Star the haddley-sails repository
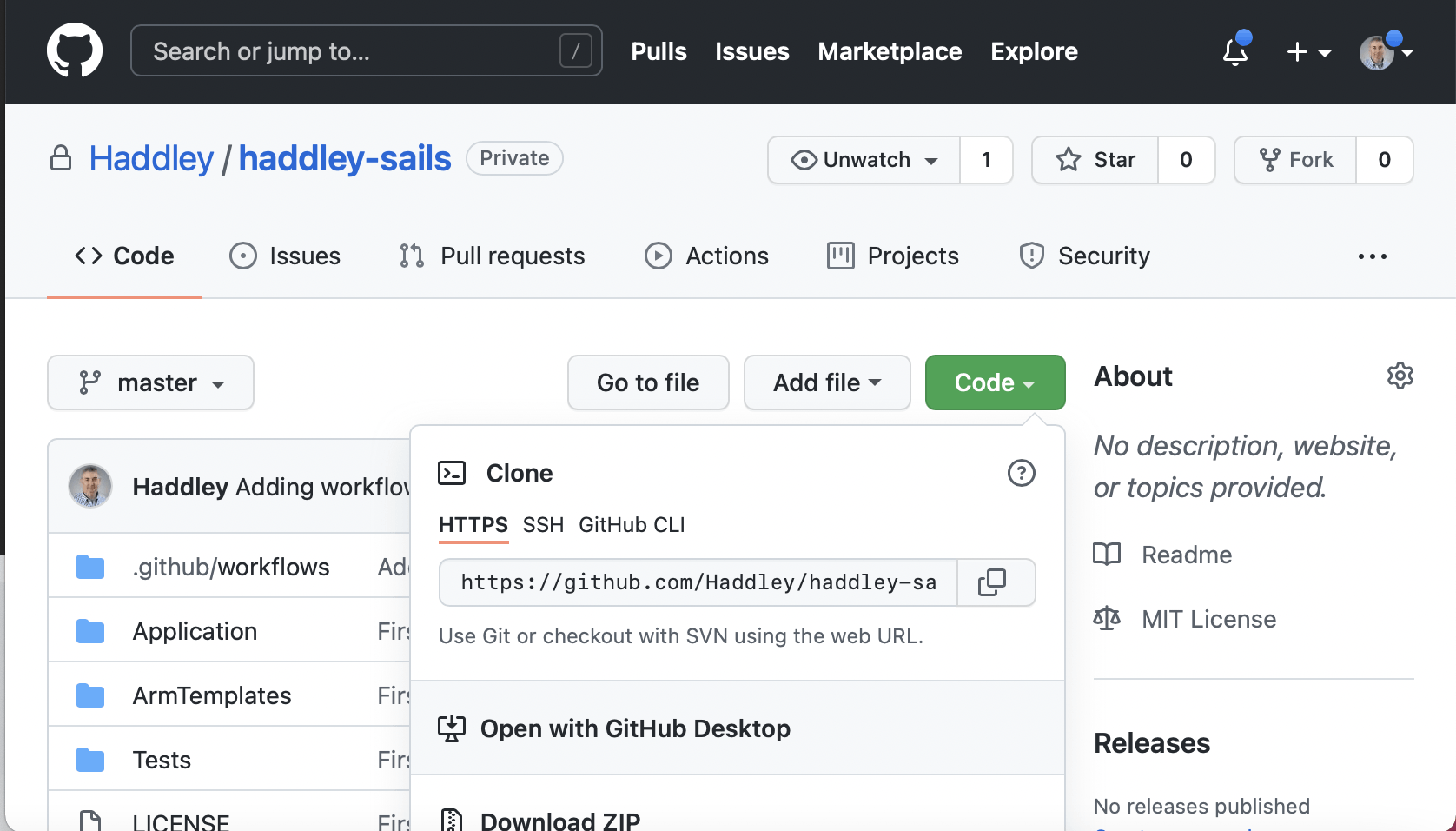 tap(1095, 160)
